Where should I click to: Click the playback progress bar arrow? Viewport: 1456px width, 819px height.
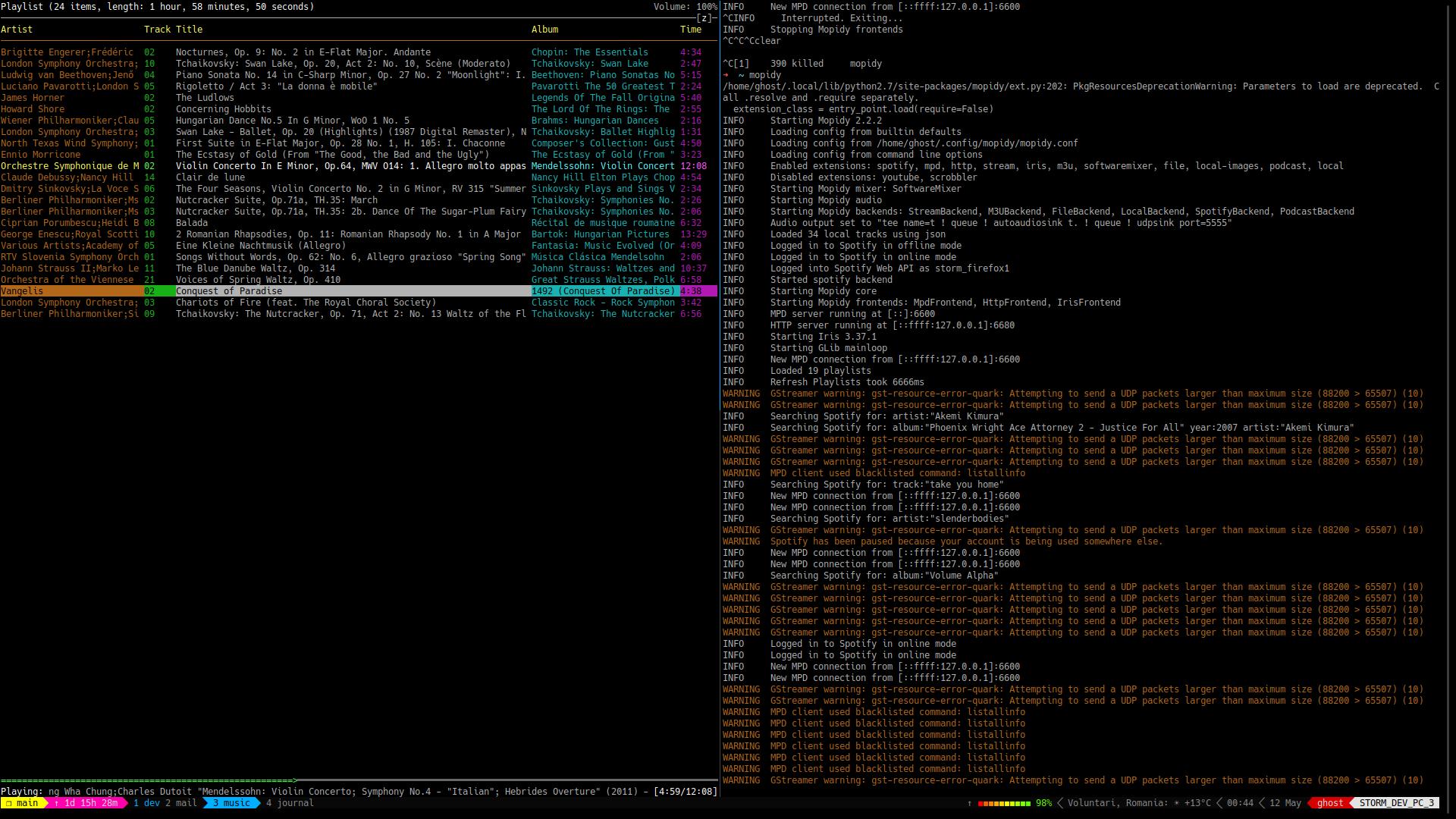(x=294, y=779)
